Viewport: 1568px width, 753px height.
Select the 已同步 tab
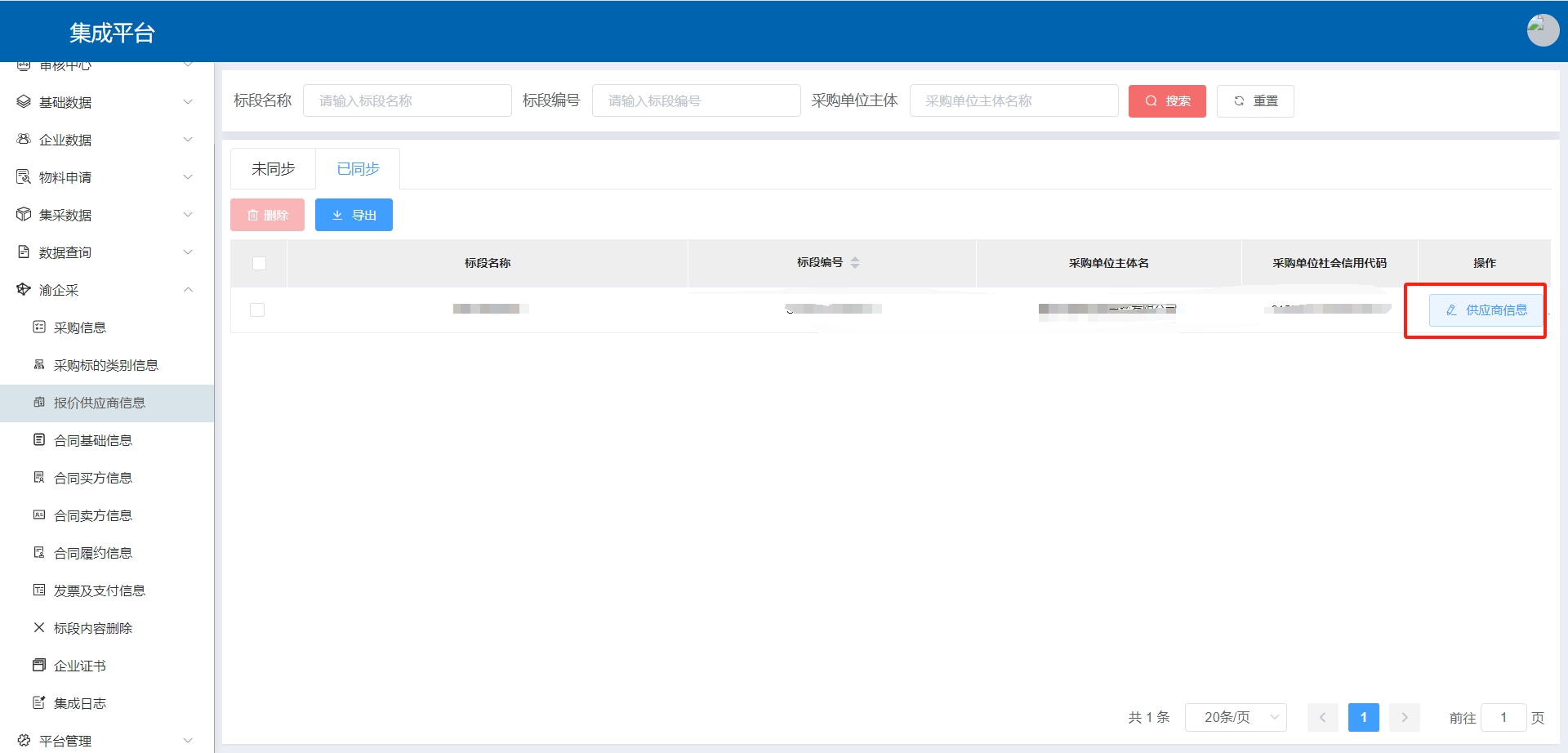click(358, 169)
